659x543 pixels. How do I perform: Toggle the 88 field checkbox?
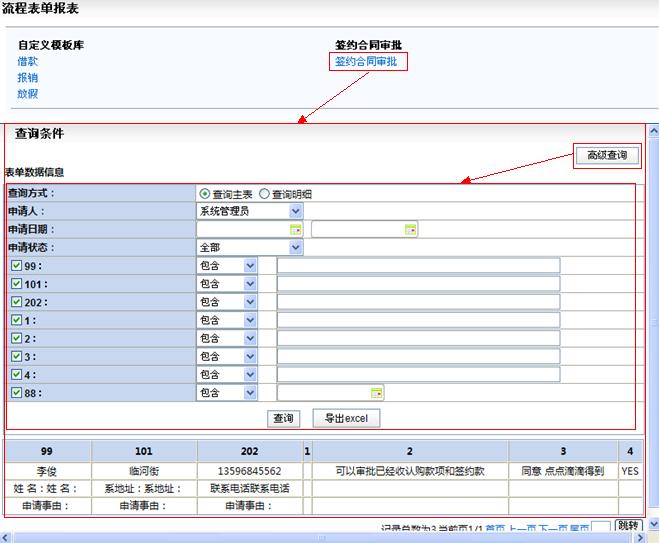(16, 393)
